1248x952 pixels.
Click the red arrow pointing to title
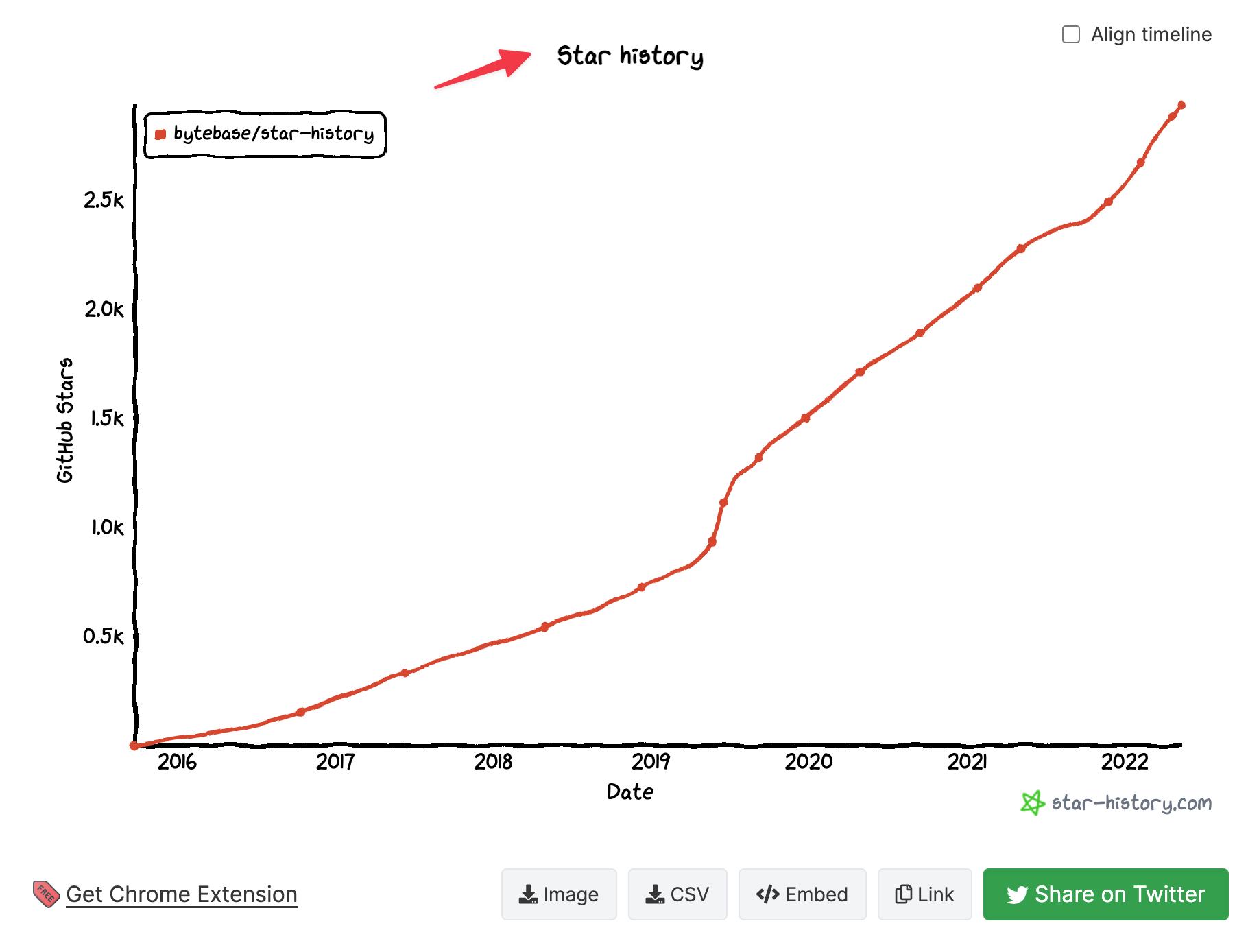click(483, 68)
